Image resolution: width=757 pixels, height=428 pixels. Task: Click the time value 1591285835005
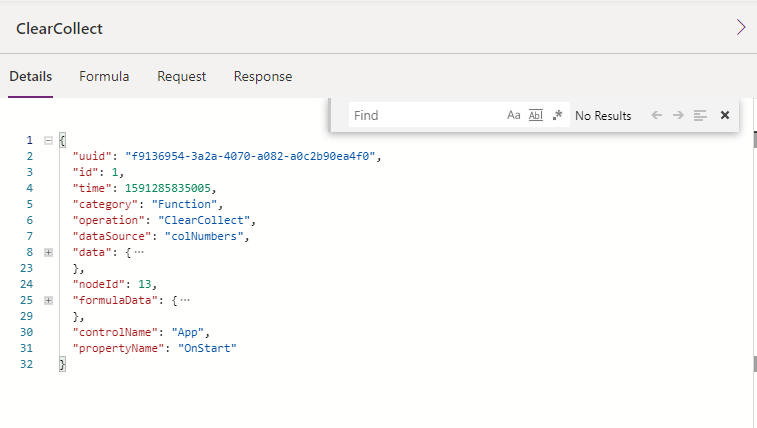click(x=168, y=188)
